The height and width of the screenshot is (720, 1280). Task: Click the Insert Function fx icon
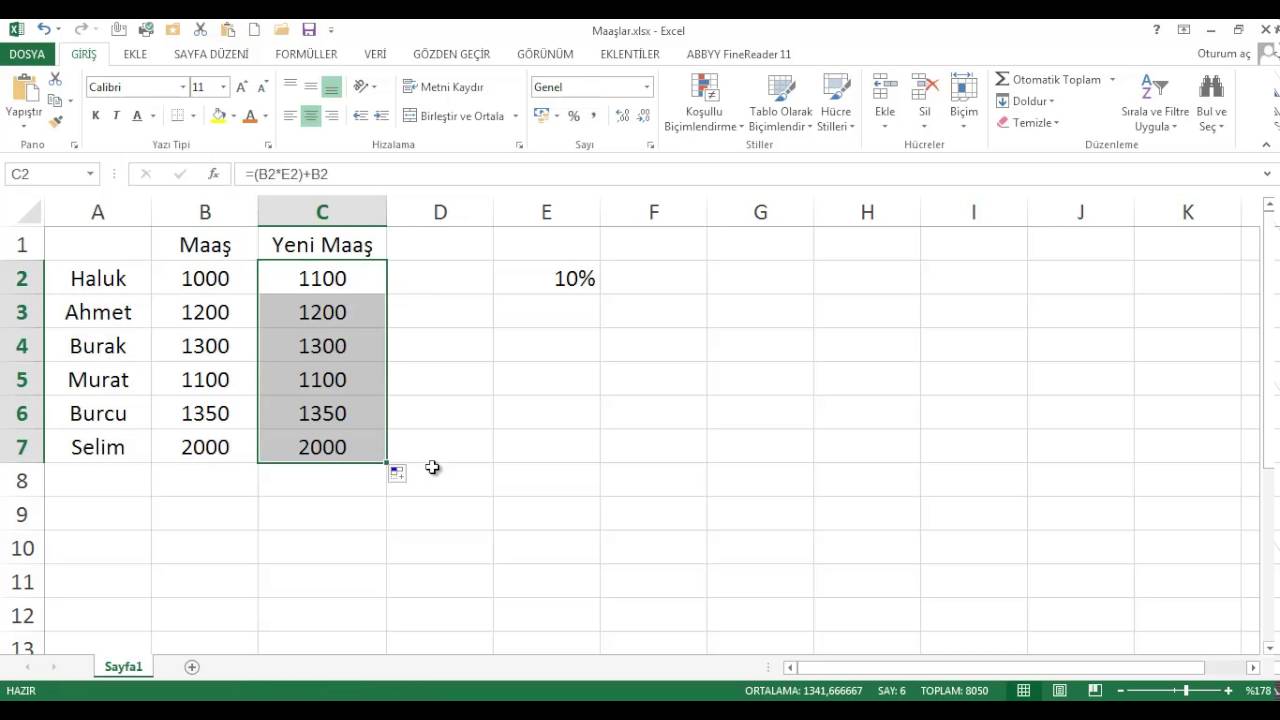[x=213, y=174]
